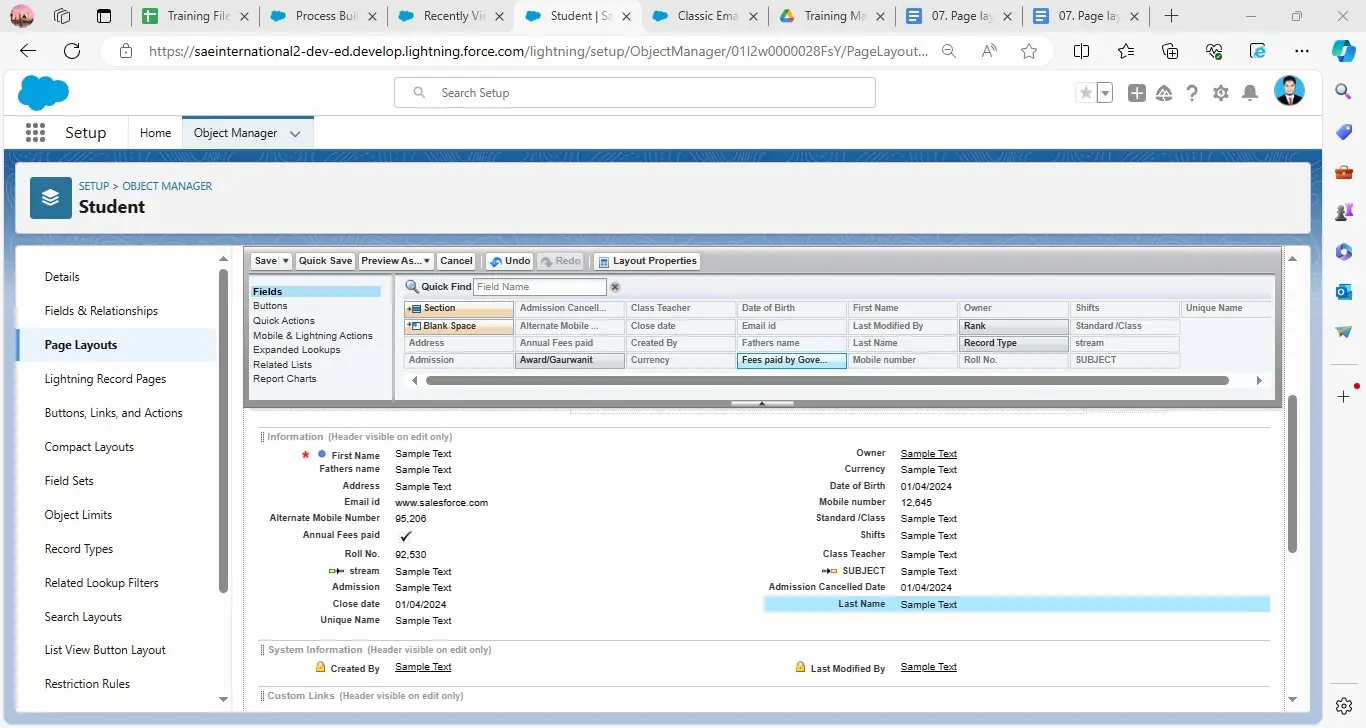Expand the Object Manager tab chevron
This screenshot has height=728, width=1366.
pyautogui.click(x=295, y=134)
